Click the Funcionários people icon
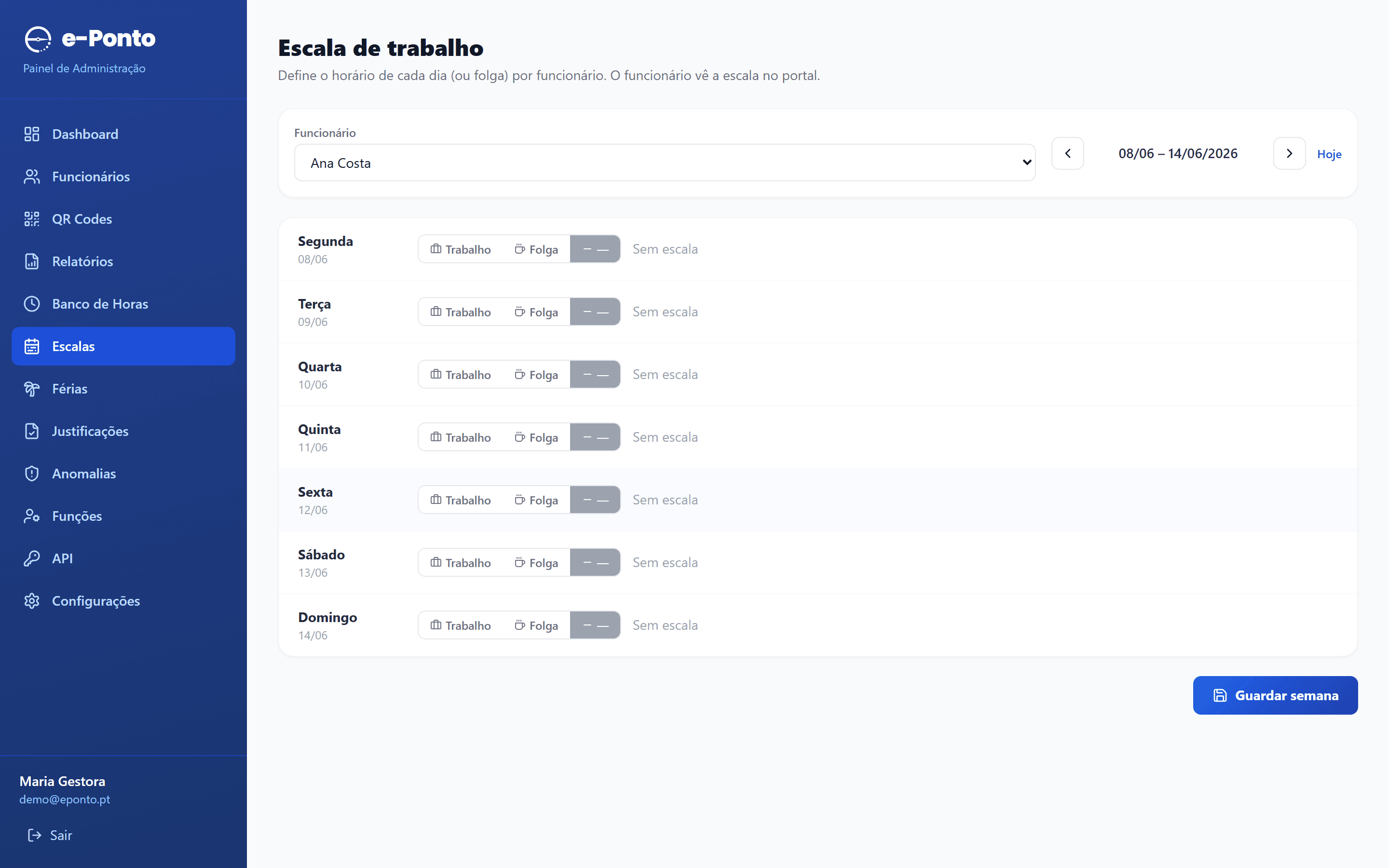The image size is (1389, 868). 31,176
